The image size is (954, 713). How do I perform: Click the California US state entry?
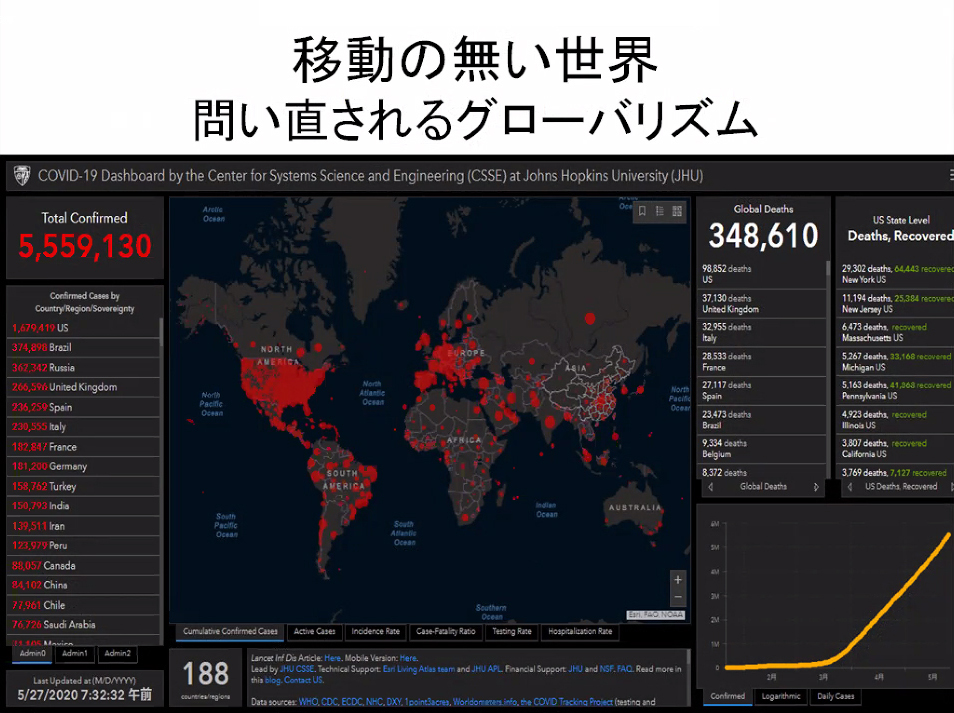point(897,449)
